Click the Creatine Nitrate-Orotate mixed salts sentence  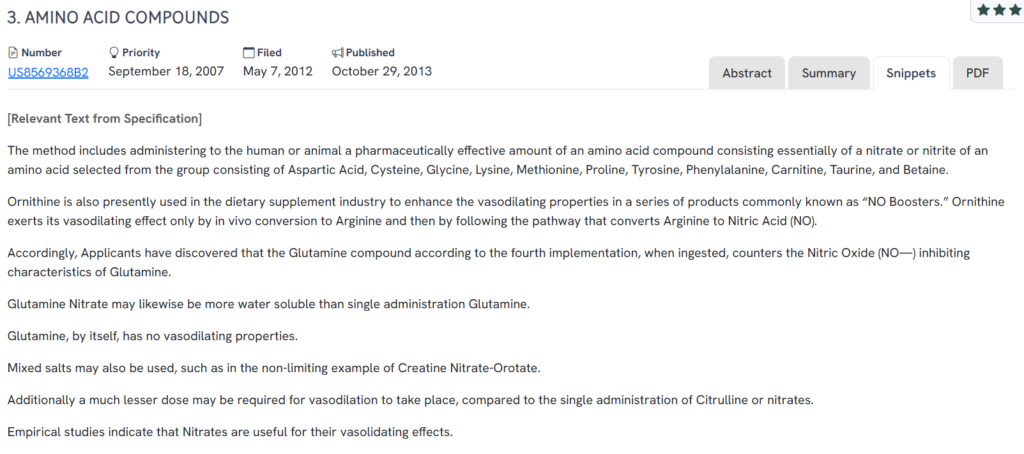click(273, 368)
